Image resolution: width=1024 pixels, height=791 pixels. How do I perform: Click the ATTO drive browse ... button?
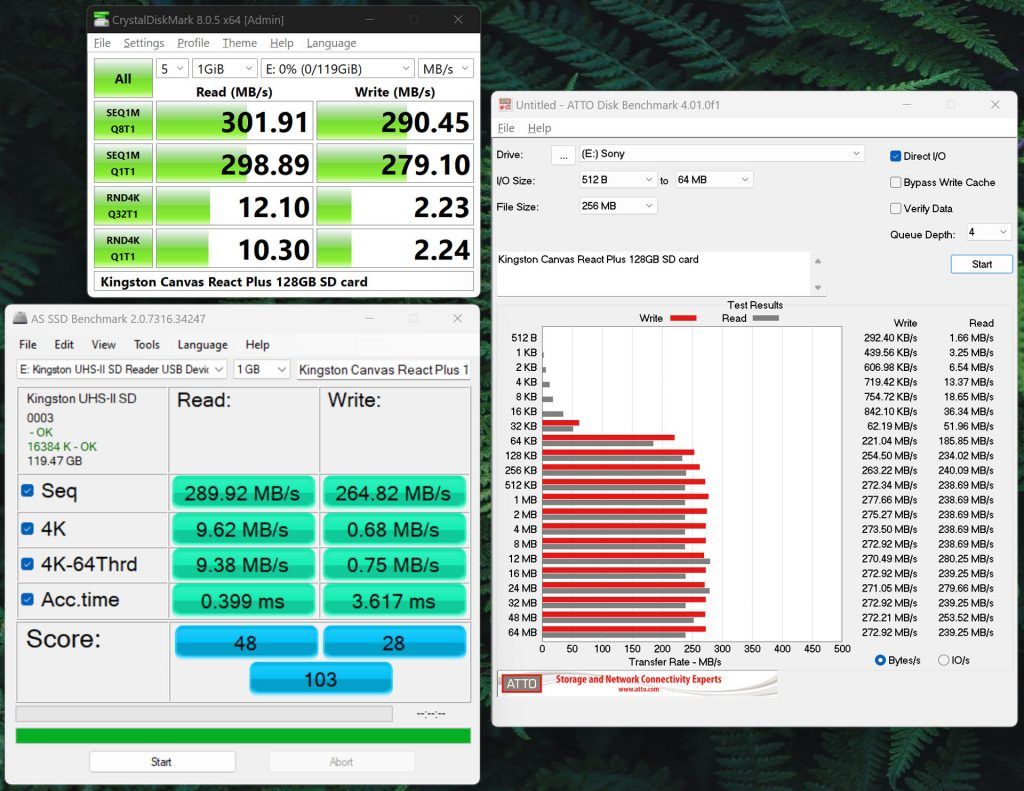(x=563, y=155)
